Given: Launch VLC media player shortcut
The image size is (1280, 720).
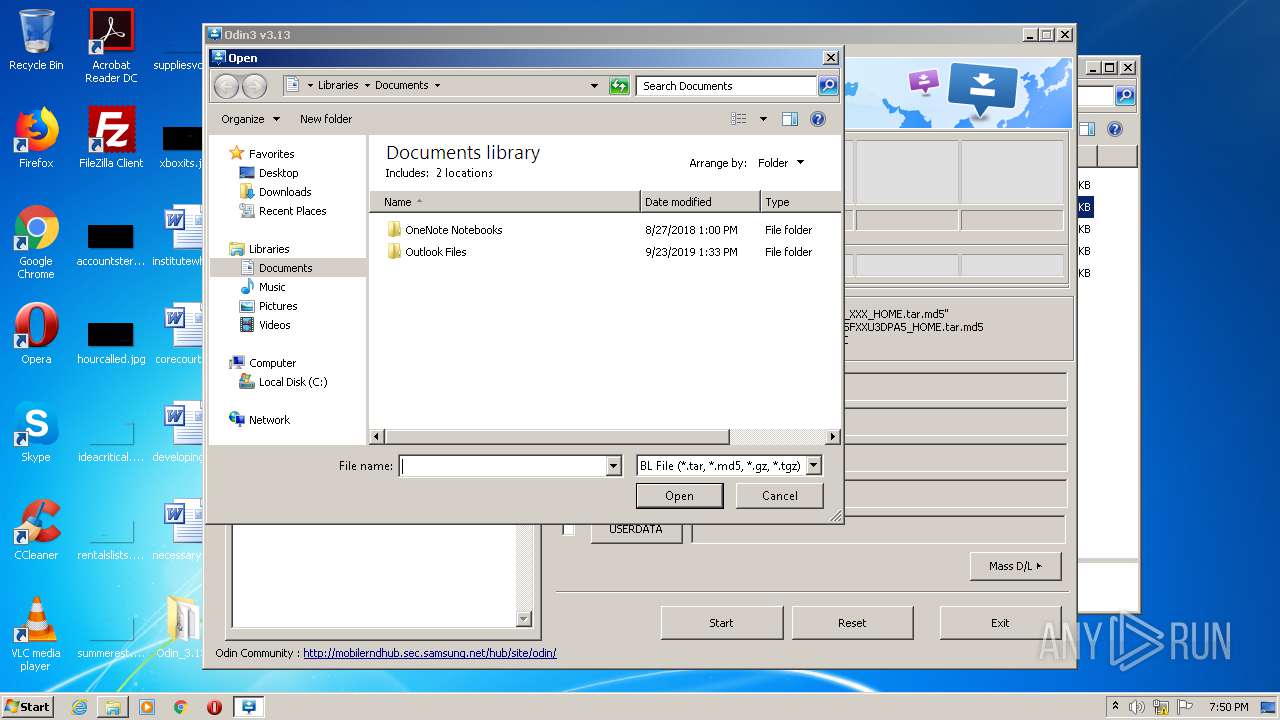Looking at the screenshot, I should click(x=36, y=634).
